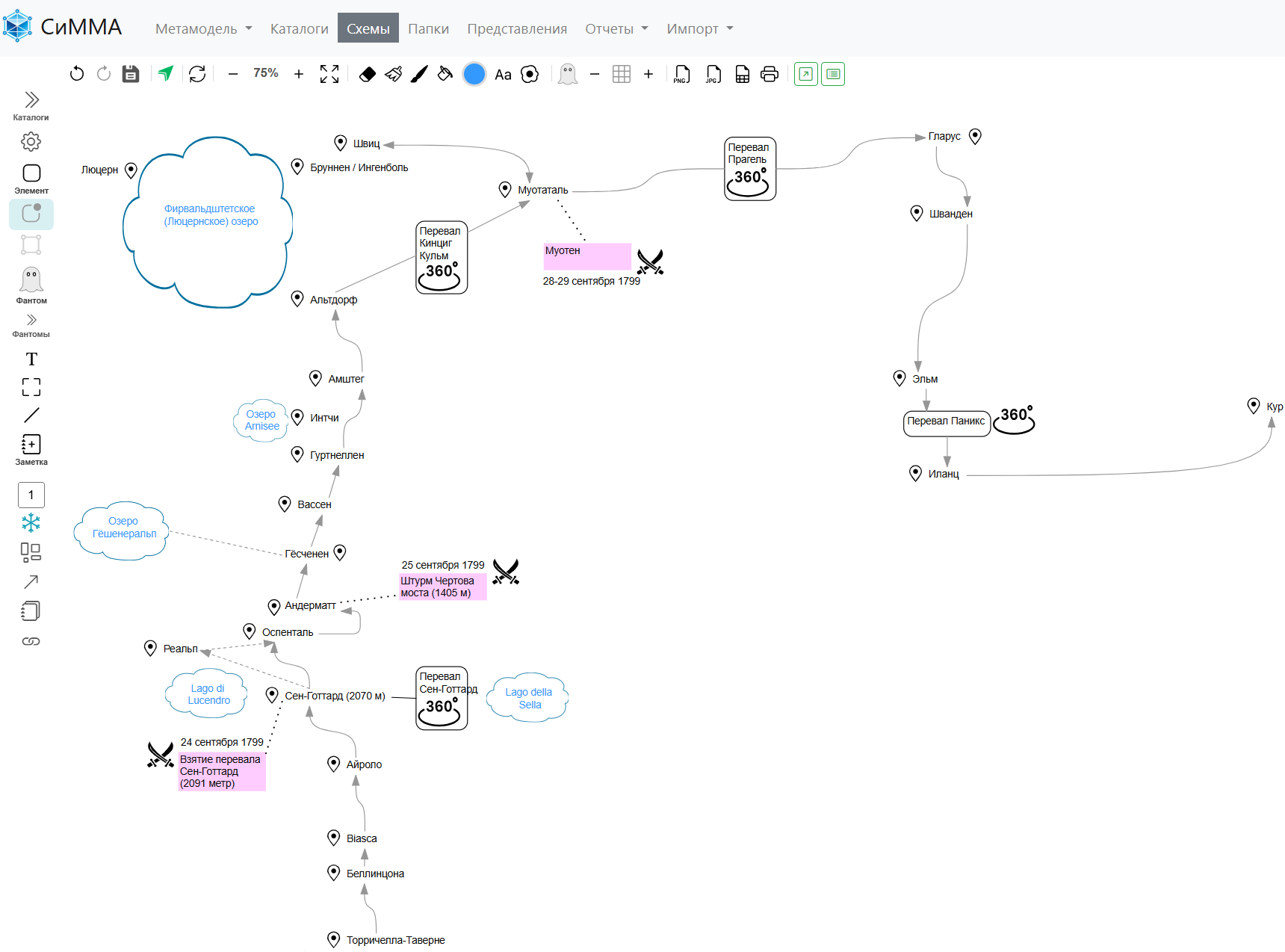This screenshot has height=952, width=1285.
Task: Open the Импорт dropdown menu
Action: click(x=700, y=28)
